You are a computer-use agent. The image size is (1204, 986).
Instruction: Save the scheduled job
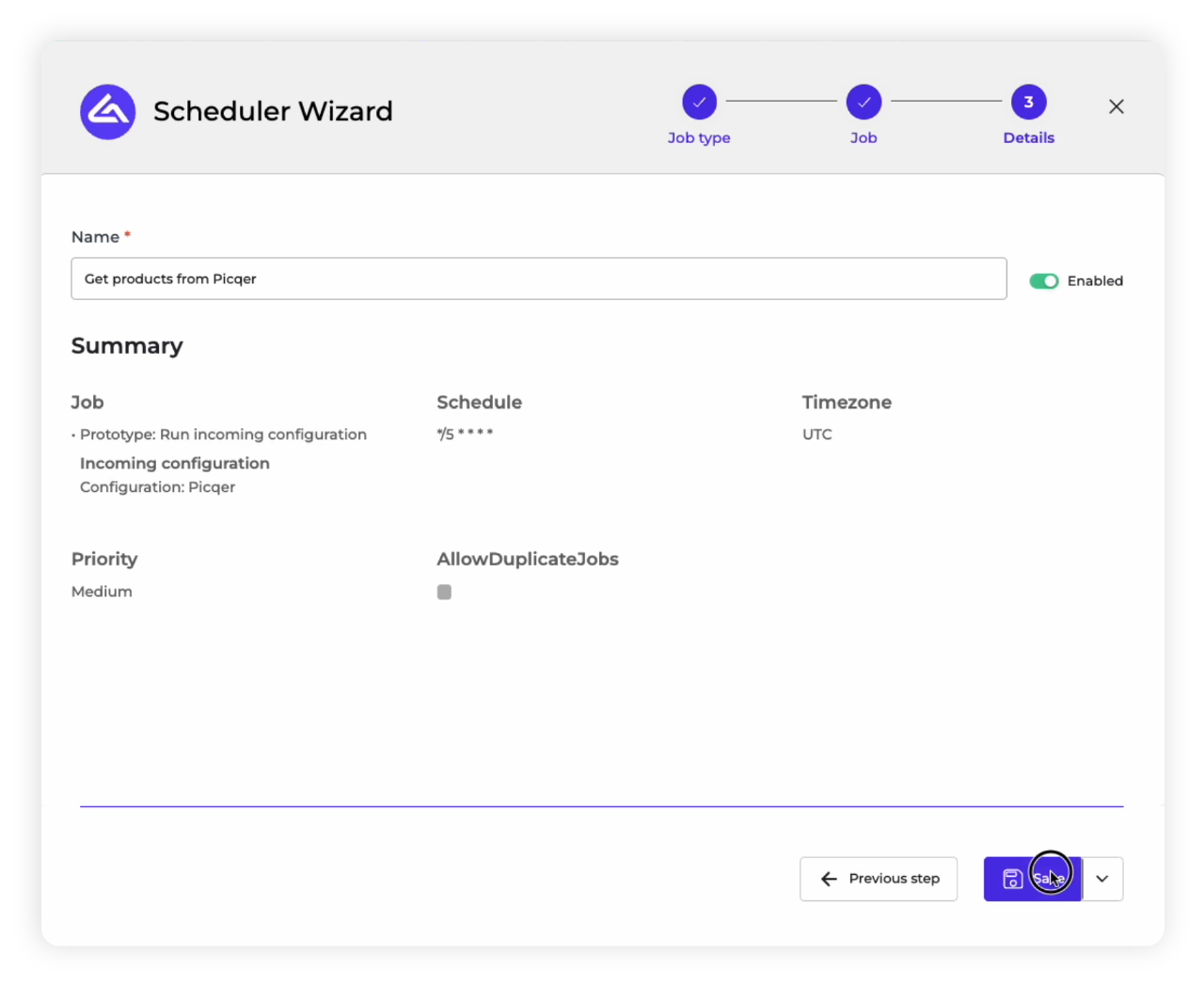pos(1033,879)
